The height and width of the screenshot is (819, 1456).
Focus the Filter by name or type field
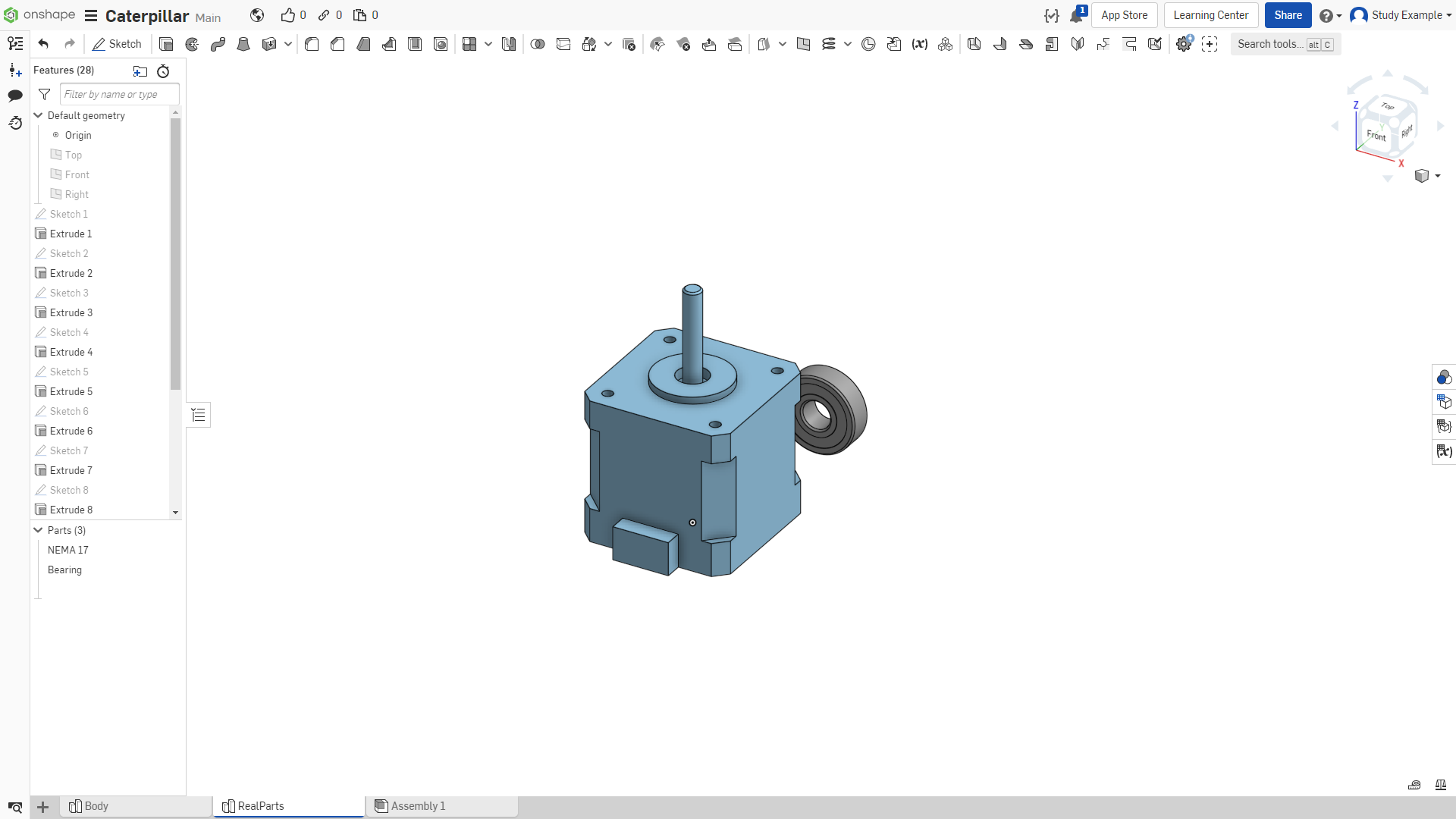tap(119, 94)
